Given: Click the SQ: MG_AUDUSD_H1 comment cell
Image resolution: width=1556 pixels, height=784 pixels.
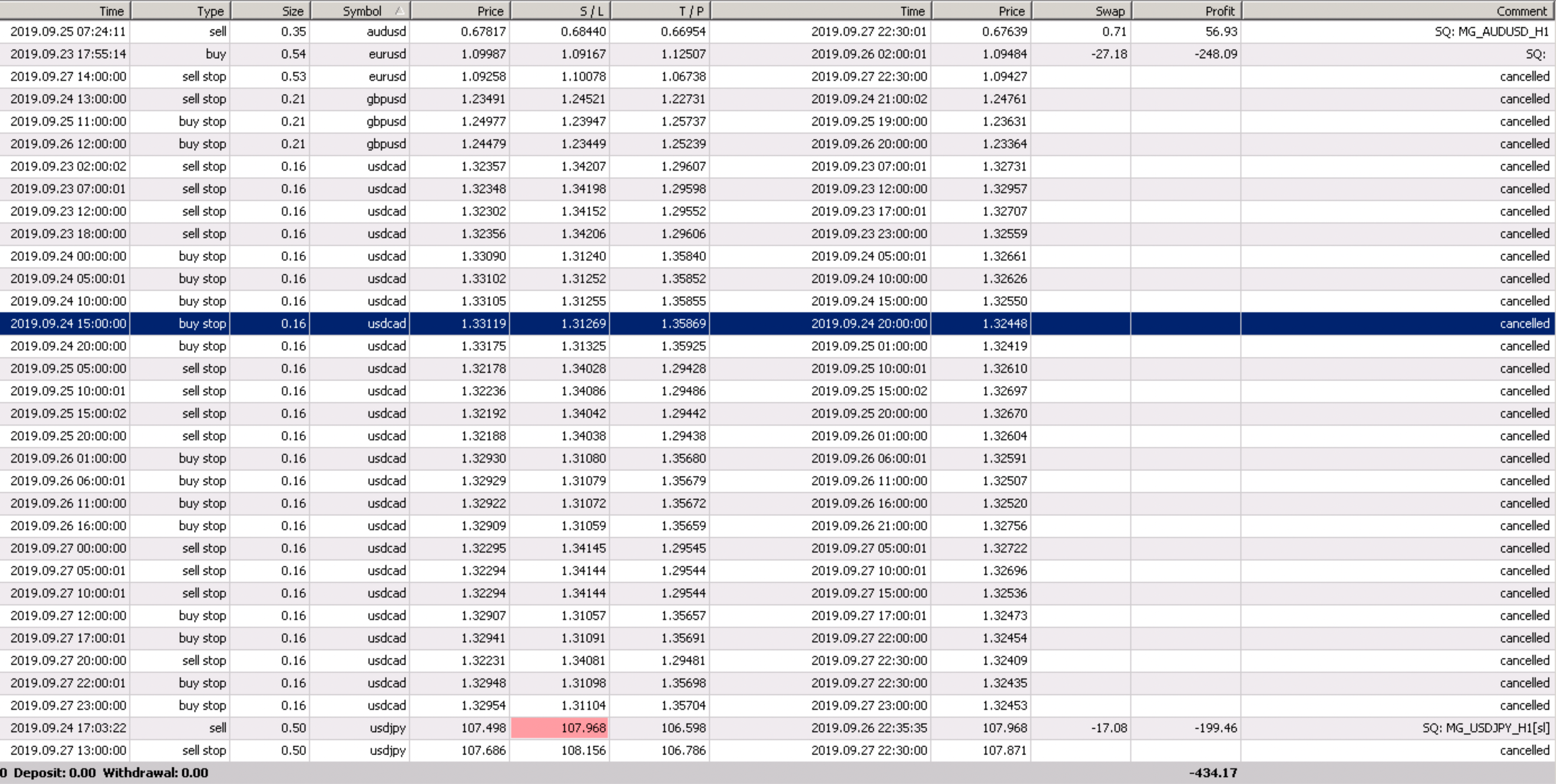Looking at the screenshot, I should (x=1491, y=32).
